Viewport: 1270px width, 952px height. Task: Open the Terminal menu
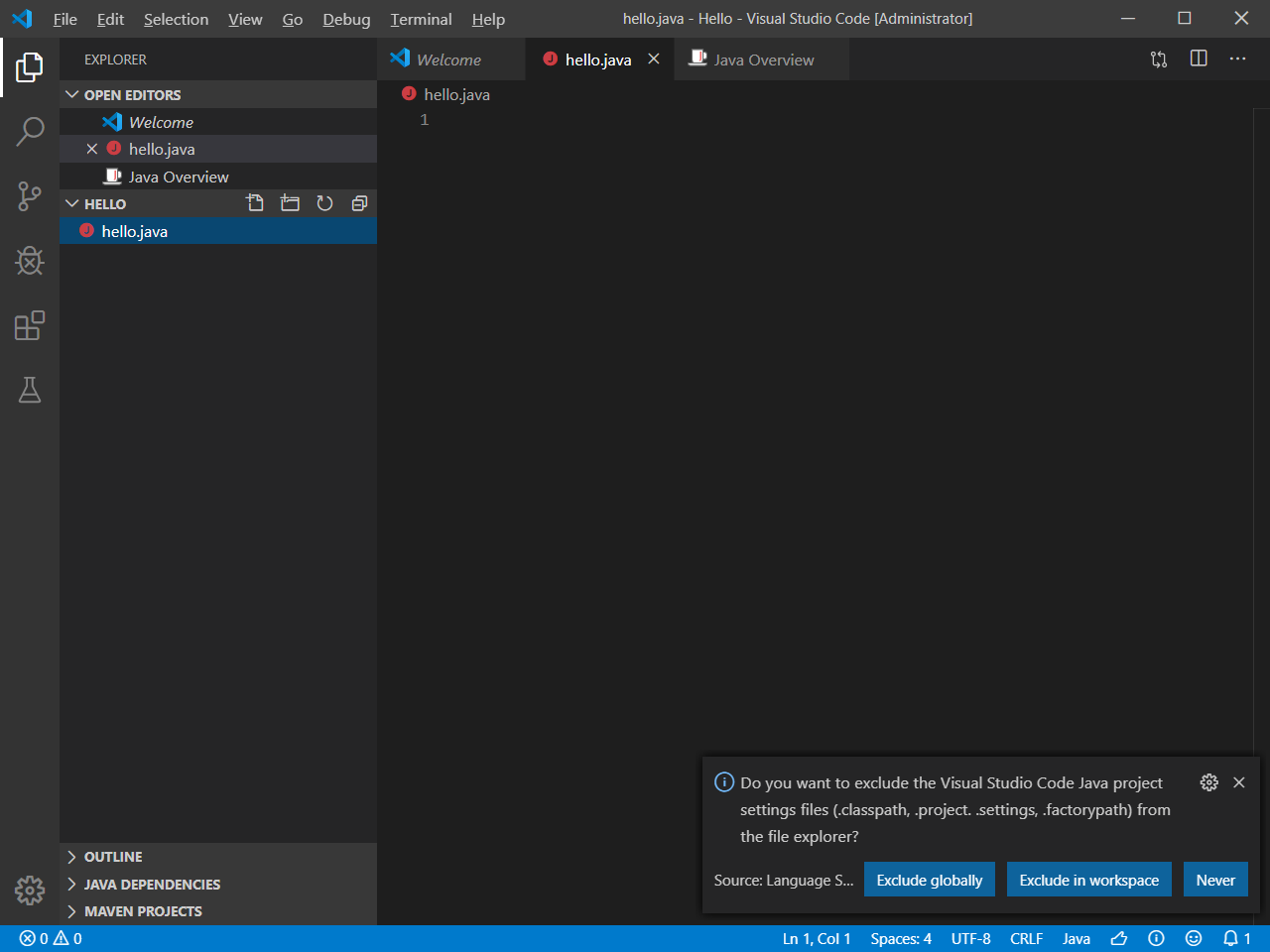click(x=420, y=19)
